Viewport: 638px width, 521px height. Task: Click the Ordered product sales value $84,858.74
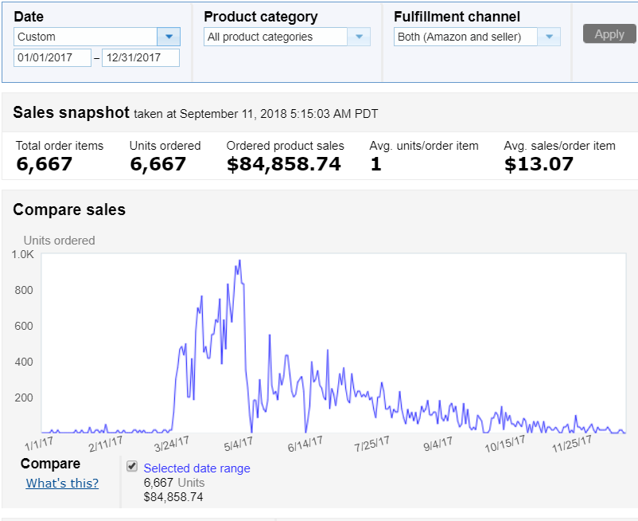[284, 164]
